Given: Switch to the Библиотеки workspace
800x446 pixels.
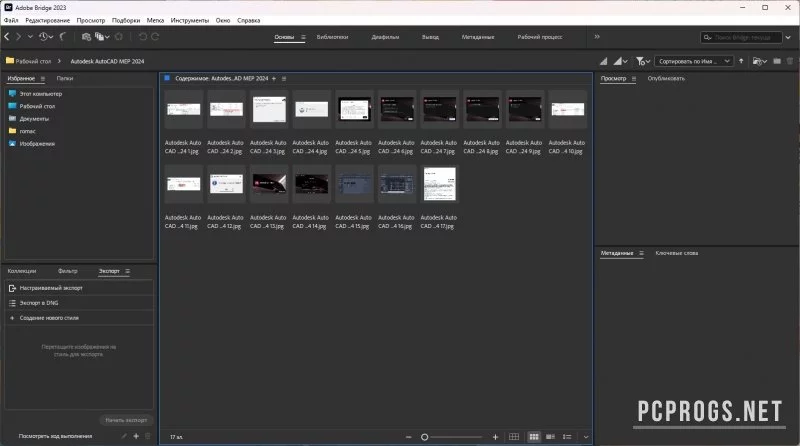Looking at the screenshot, I should [332, 37].
